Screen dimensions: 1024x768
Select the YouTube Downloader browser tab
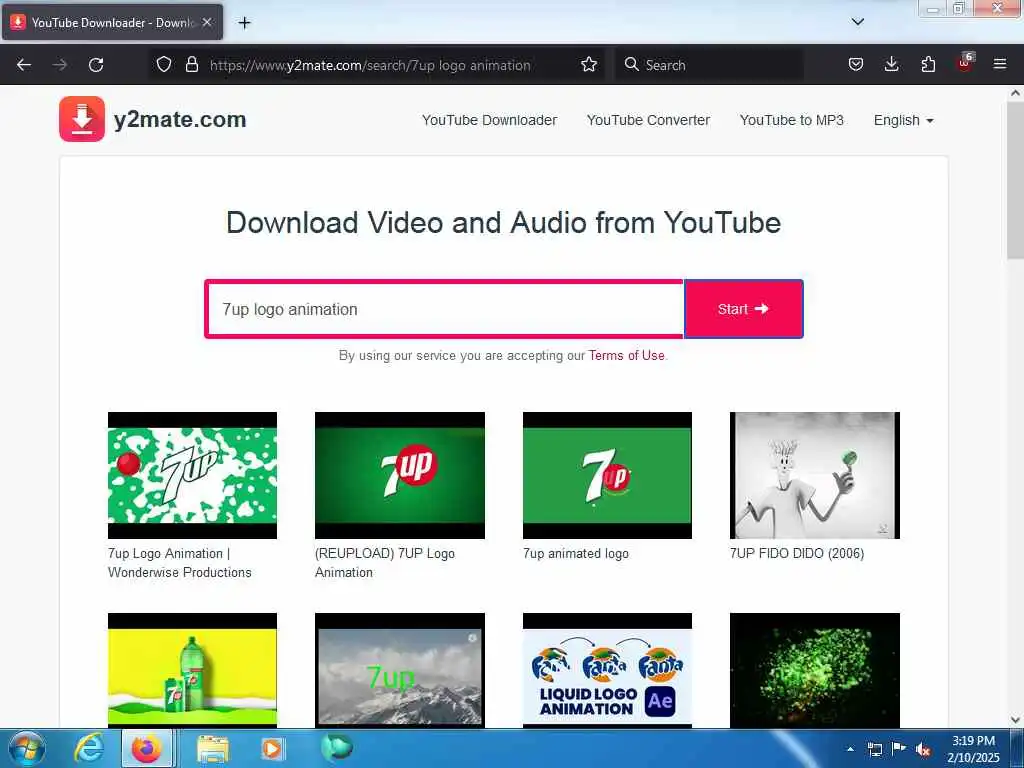[x=112, y=22]
